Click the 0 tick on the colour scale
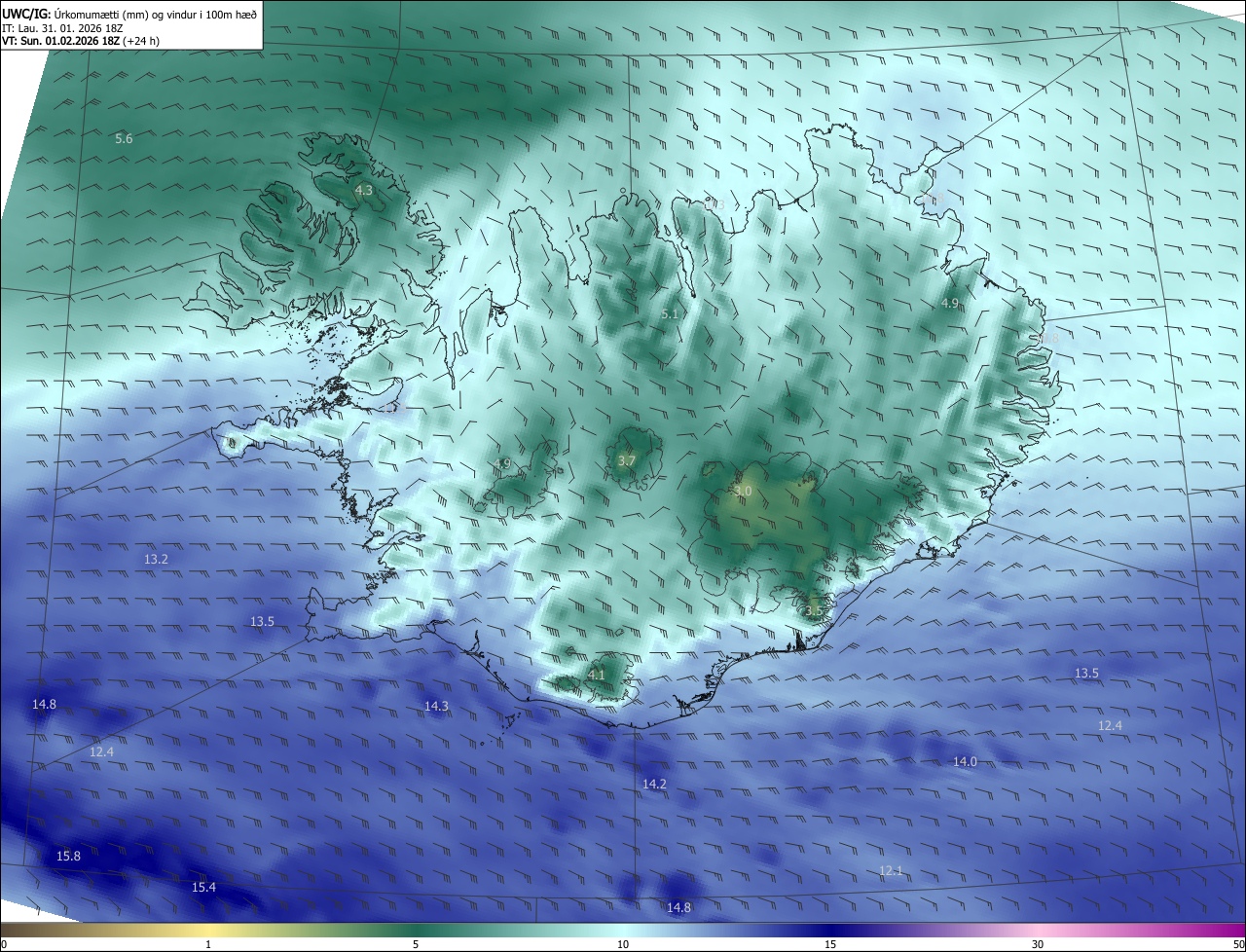1246x952 pixels. pos(4,944)
